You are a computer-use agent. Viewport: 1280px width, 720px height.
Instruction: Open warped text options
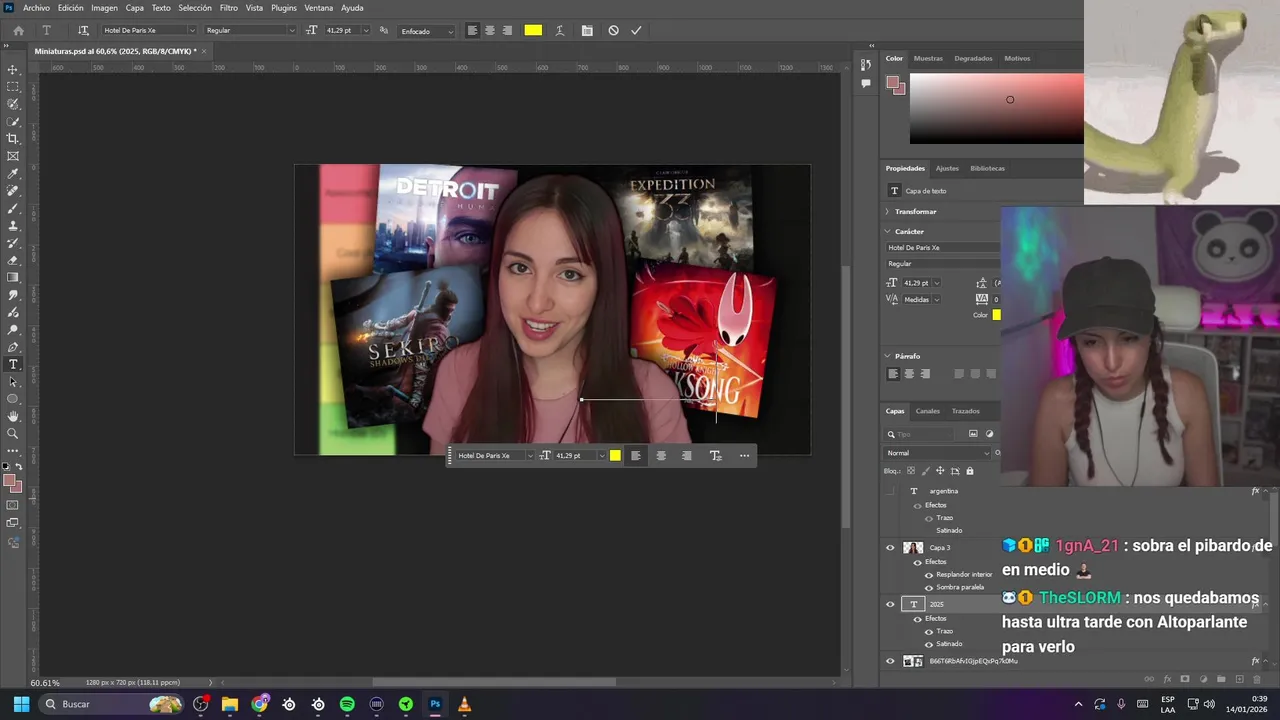click(559, 30)
